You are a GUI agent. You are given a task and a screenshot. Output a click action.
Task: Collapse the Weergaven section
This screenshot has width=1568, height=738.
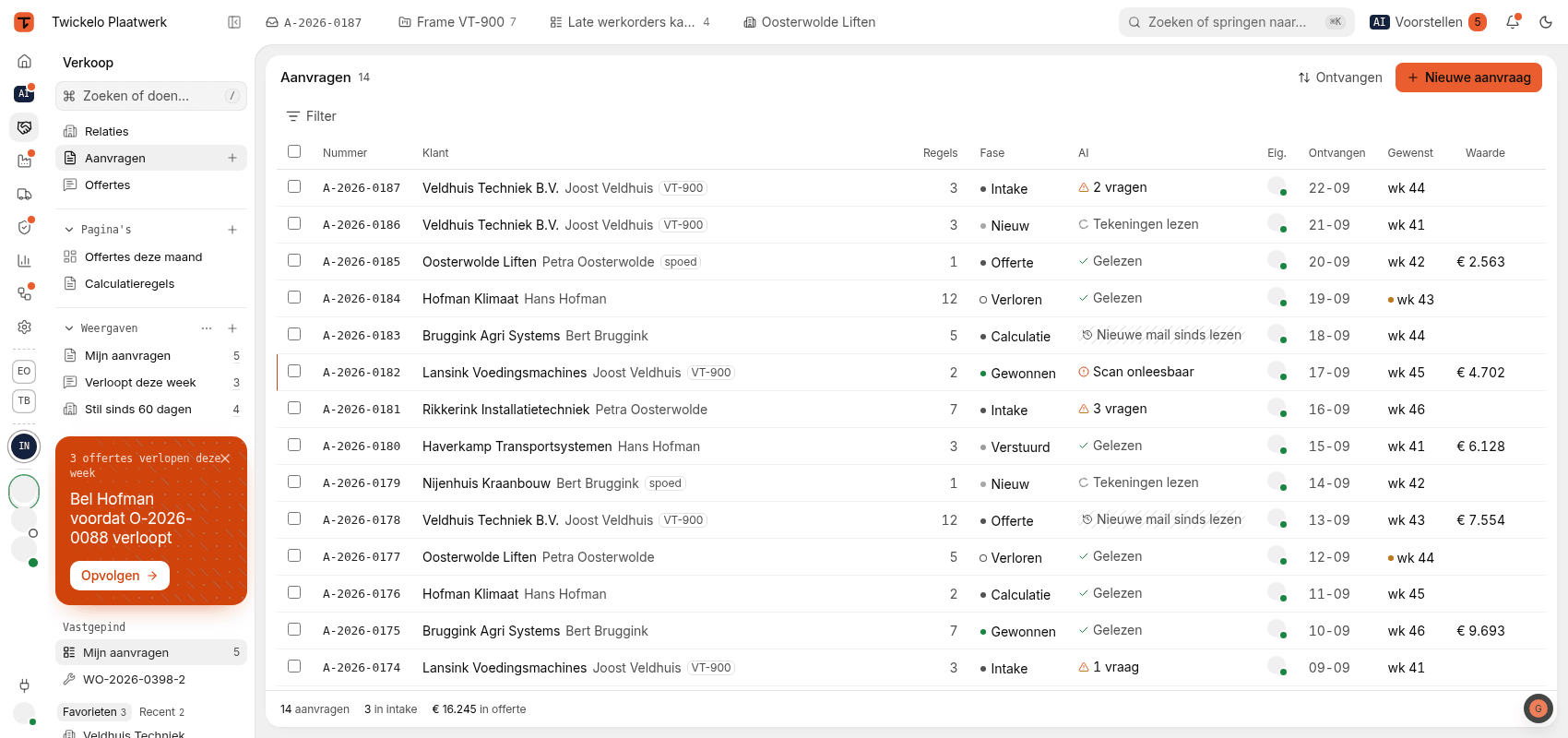point(69,328)
